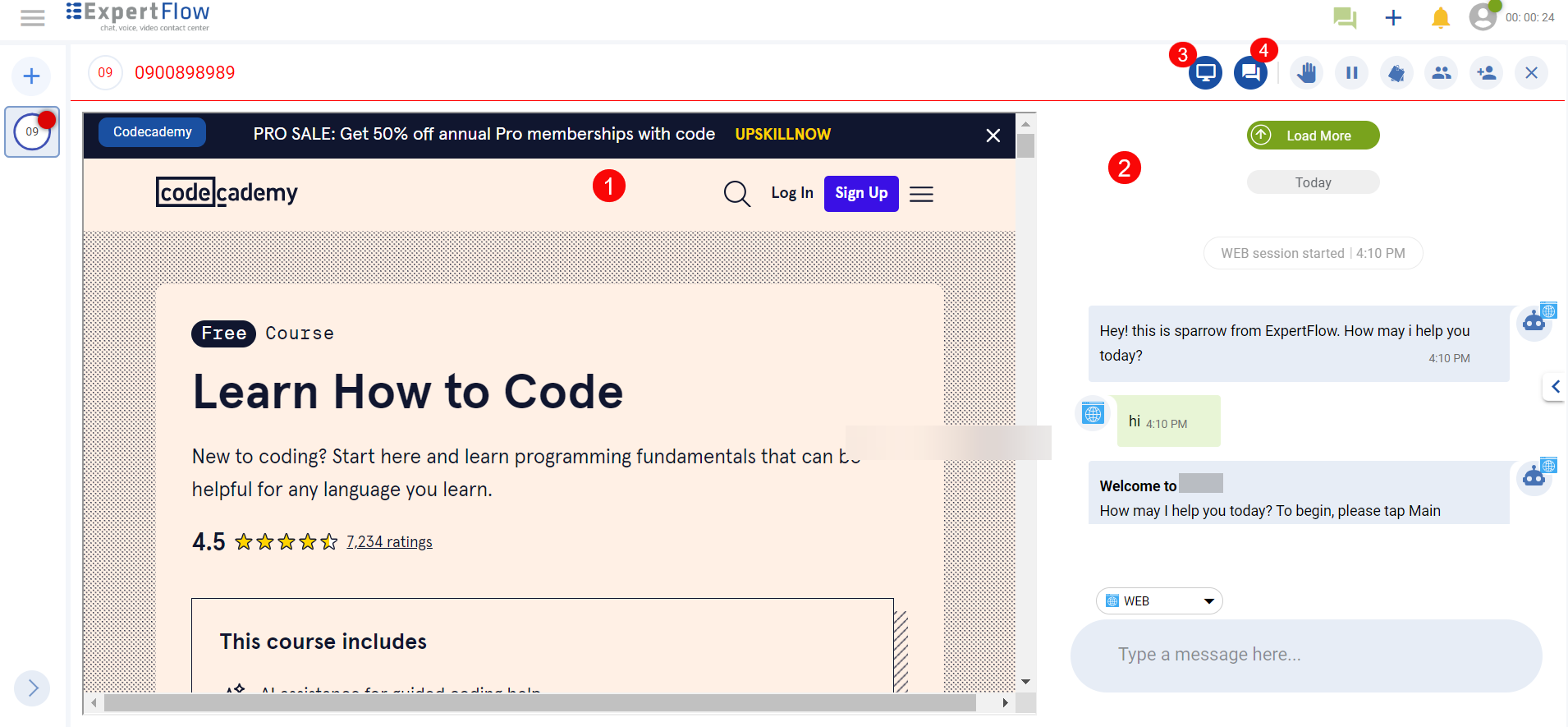The image size is (1568, 727).
Task: Expand the left sidebar arrow at bottom
Action: click(32, 688)
